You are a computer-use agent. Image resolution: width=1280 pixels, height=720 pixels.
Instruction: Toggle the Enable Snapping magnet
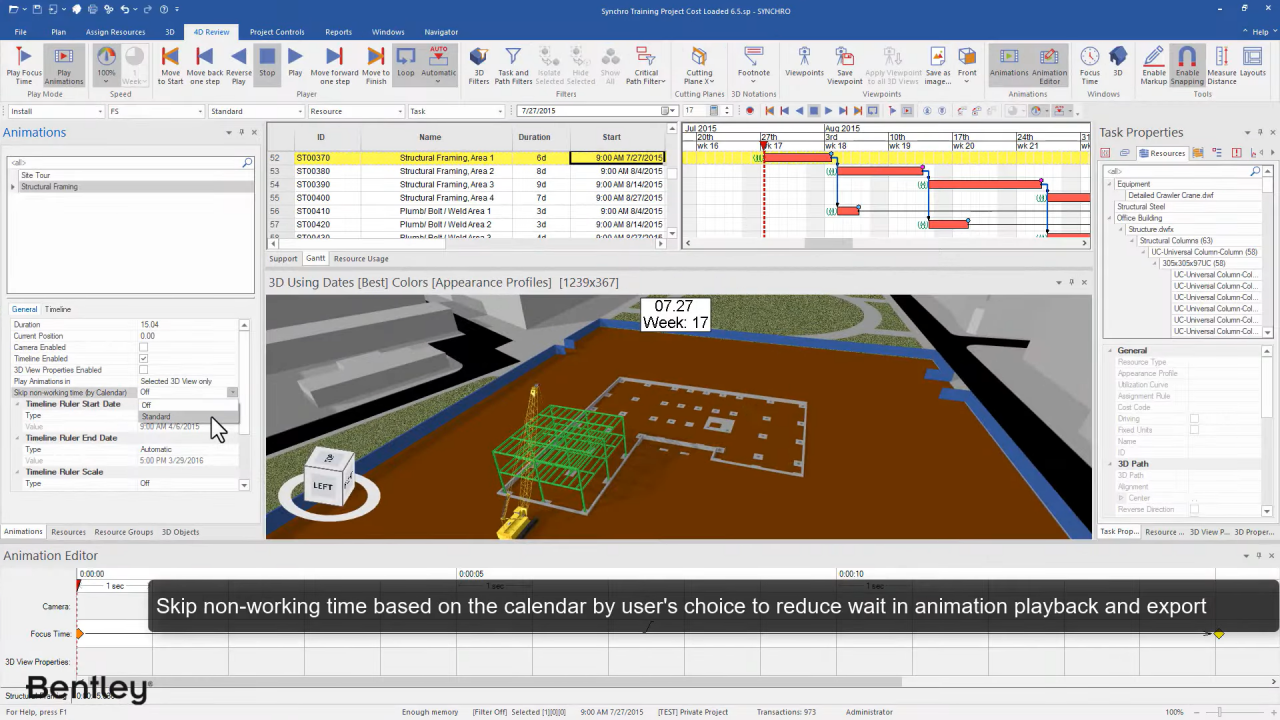tap(1187, 65)
